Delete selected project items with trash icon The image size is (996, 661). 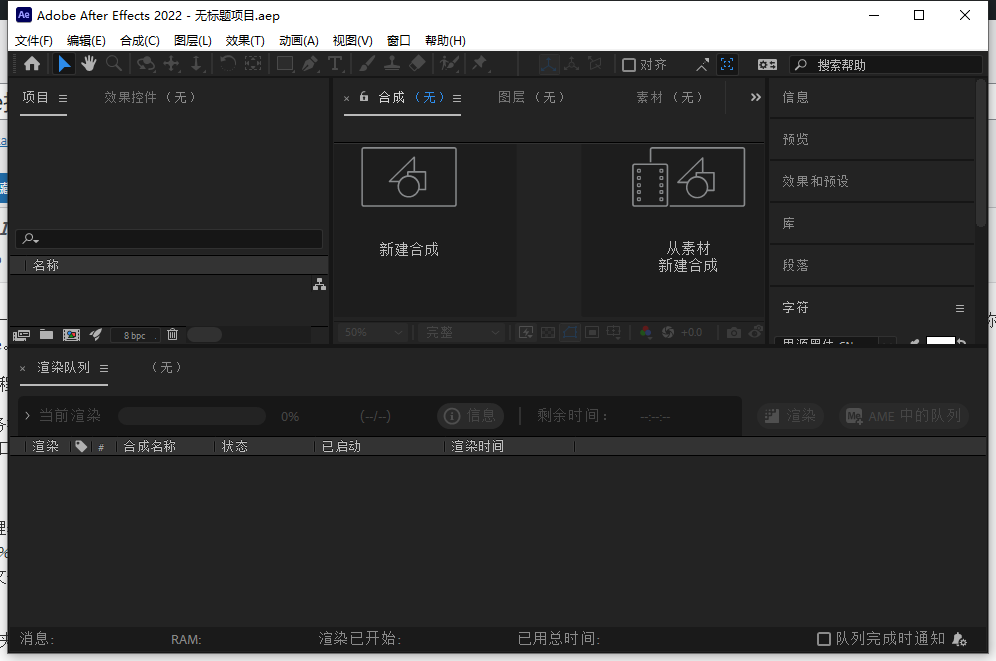[172, 335]
